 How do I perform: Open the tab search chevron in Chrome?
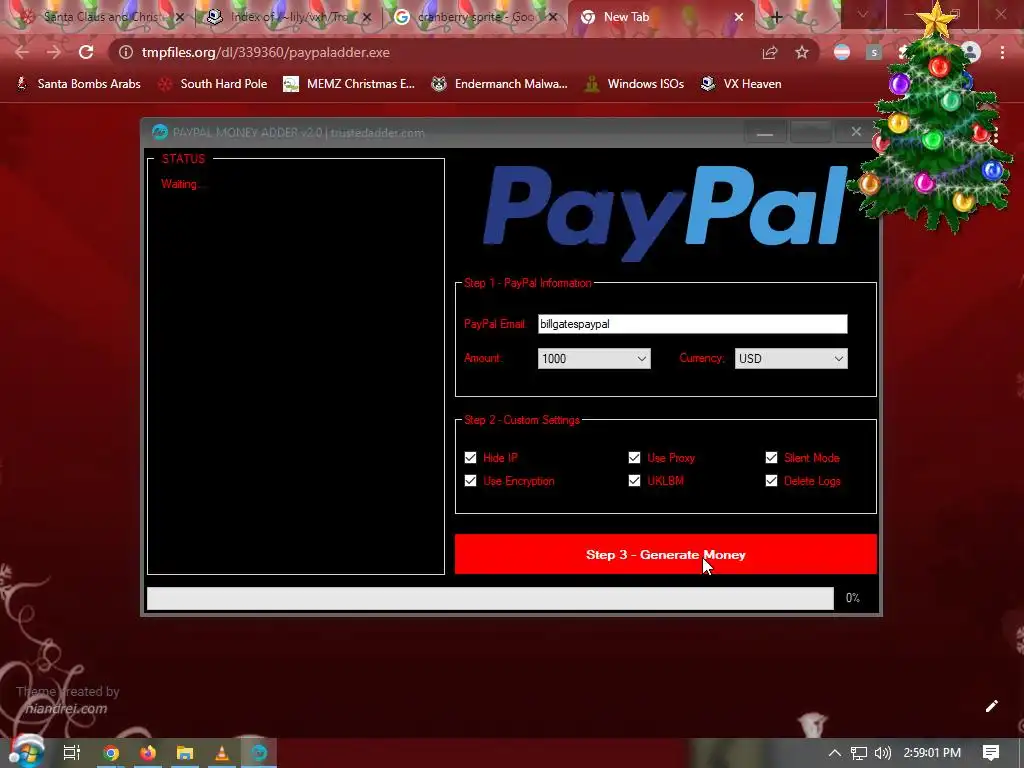pos(863,14)
